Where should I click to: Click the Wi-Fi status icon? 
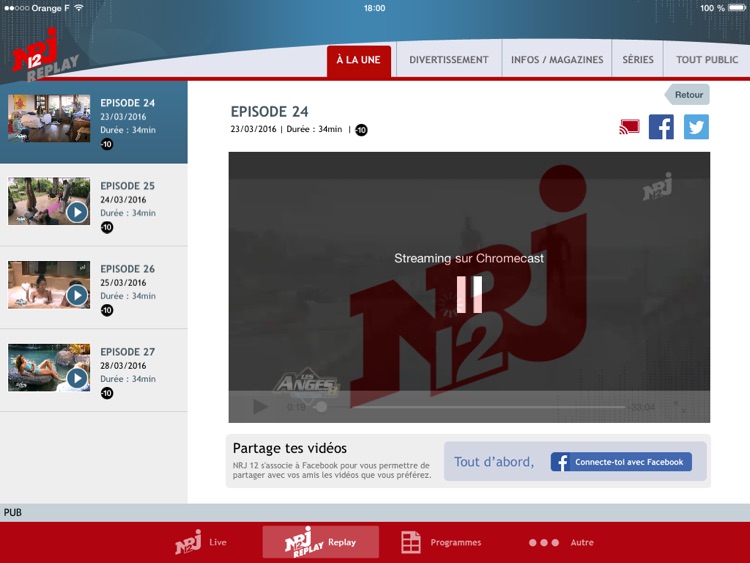[x=79, y=8]
